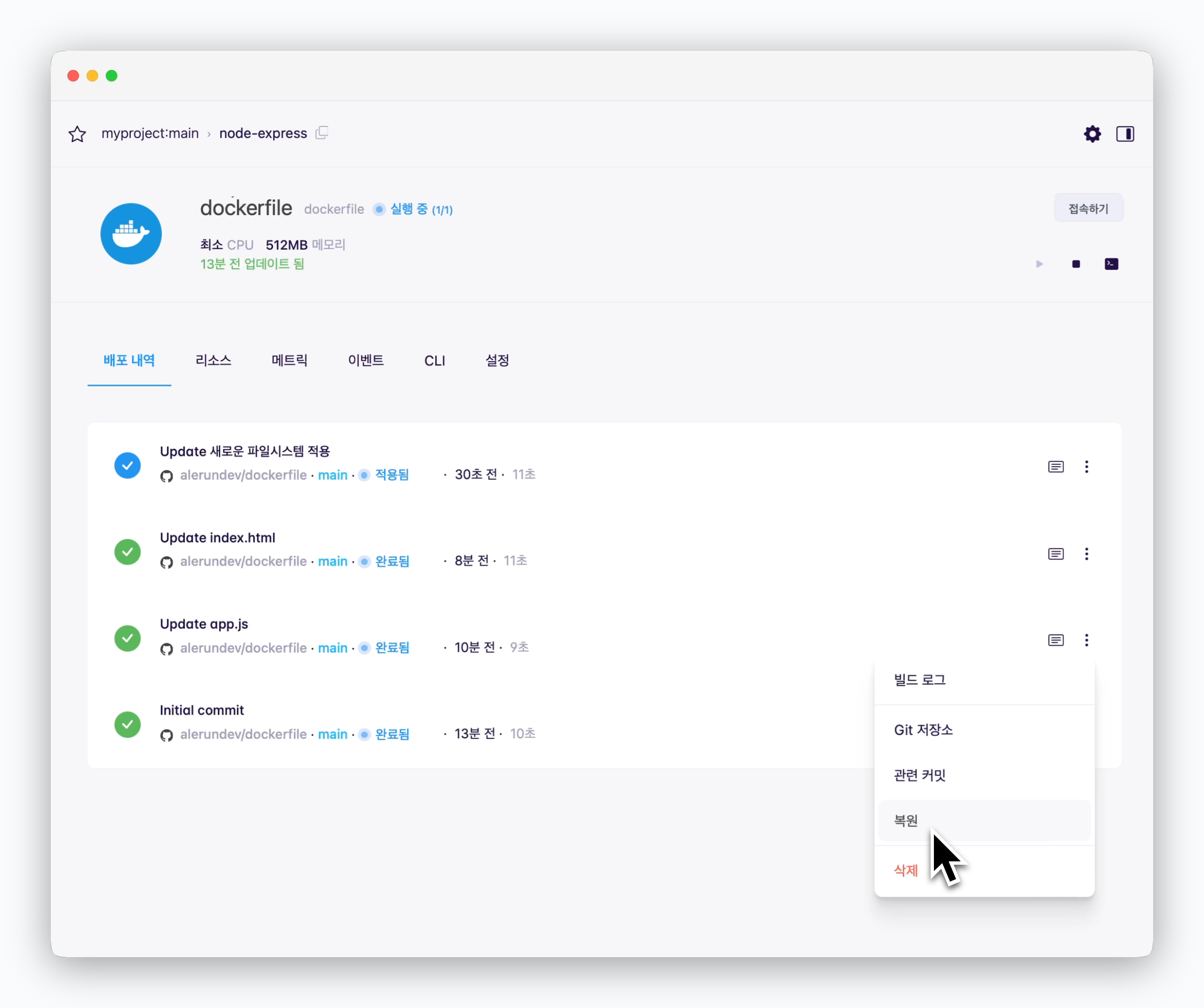Close the three-dot menu of Update app.js

(x=1086, y=640)
